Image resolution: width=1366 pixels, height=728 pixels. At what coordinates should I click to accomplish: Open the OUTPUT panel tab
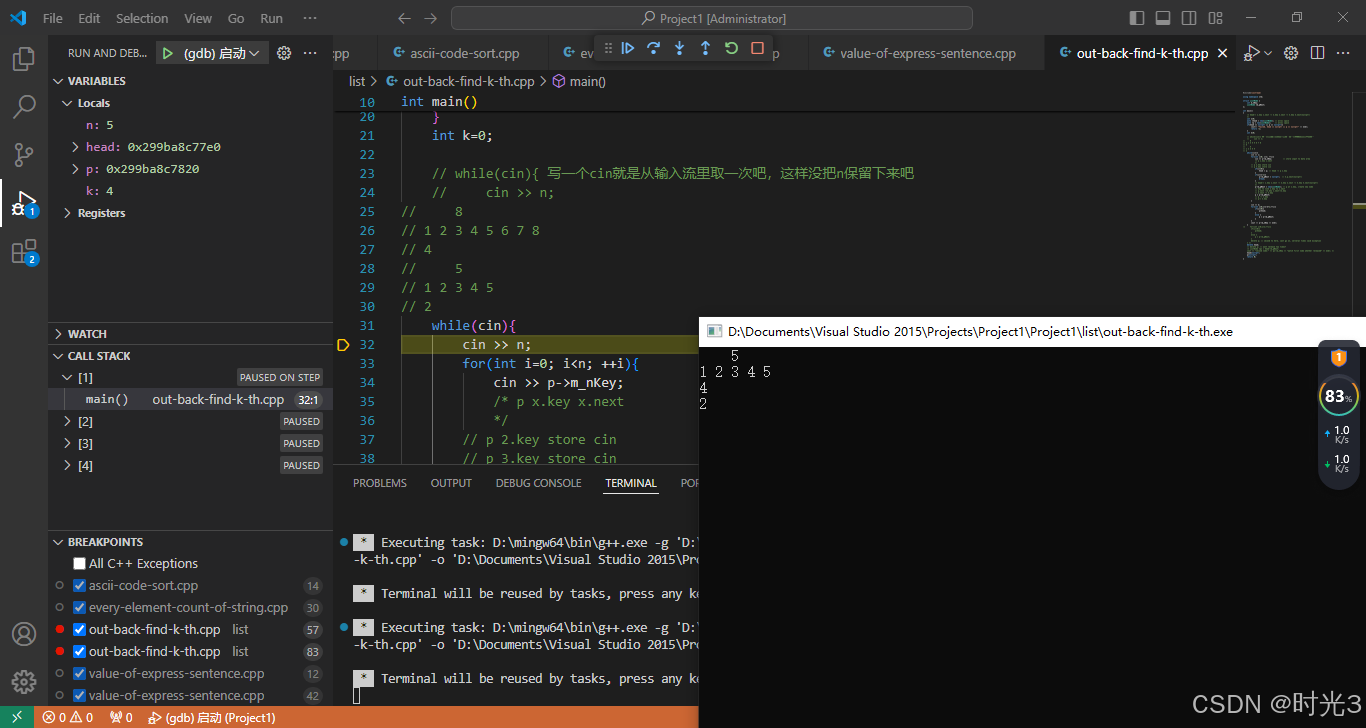click(x=451, y=483)
